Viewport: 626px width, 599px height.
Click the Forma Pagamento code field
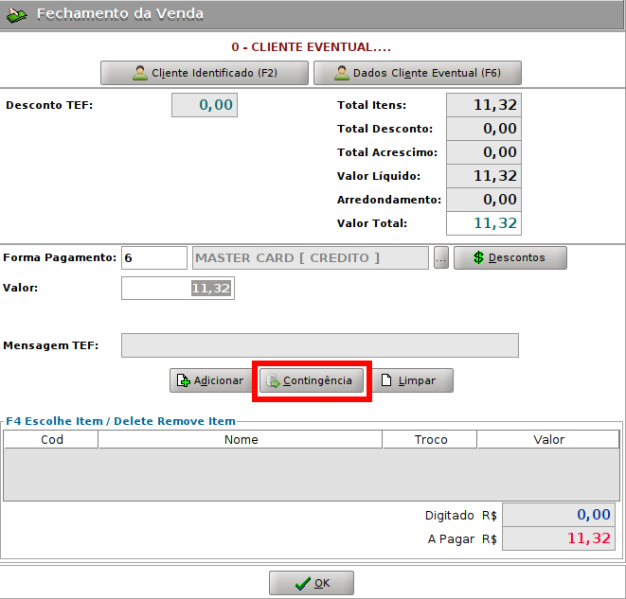pos(154,258)
